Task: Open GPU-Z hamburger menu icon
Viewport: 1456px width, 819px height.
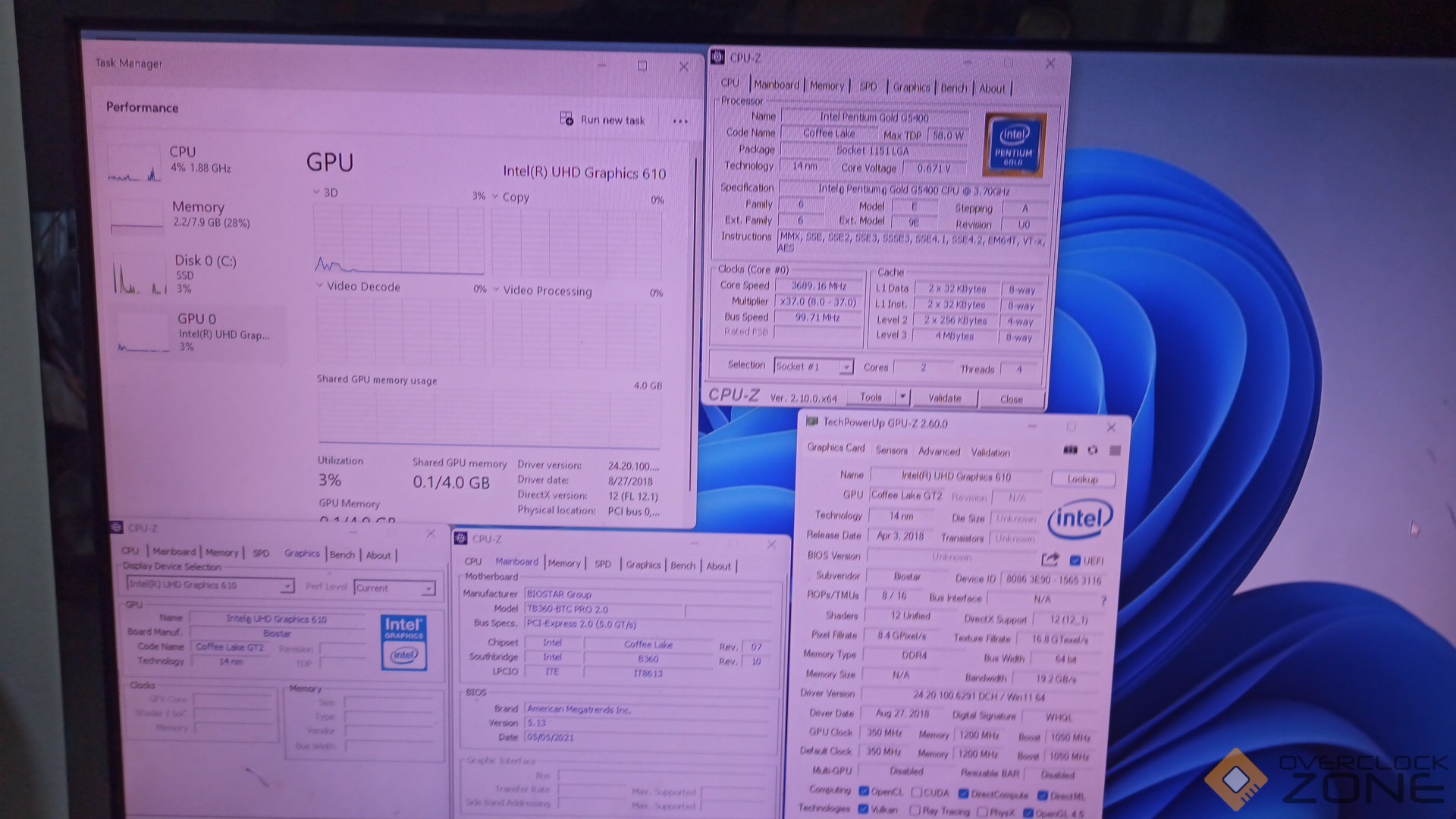Action: (x=1115, y=450)
